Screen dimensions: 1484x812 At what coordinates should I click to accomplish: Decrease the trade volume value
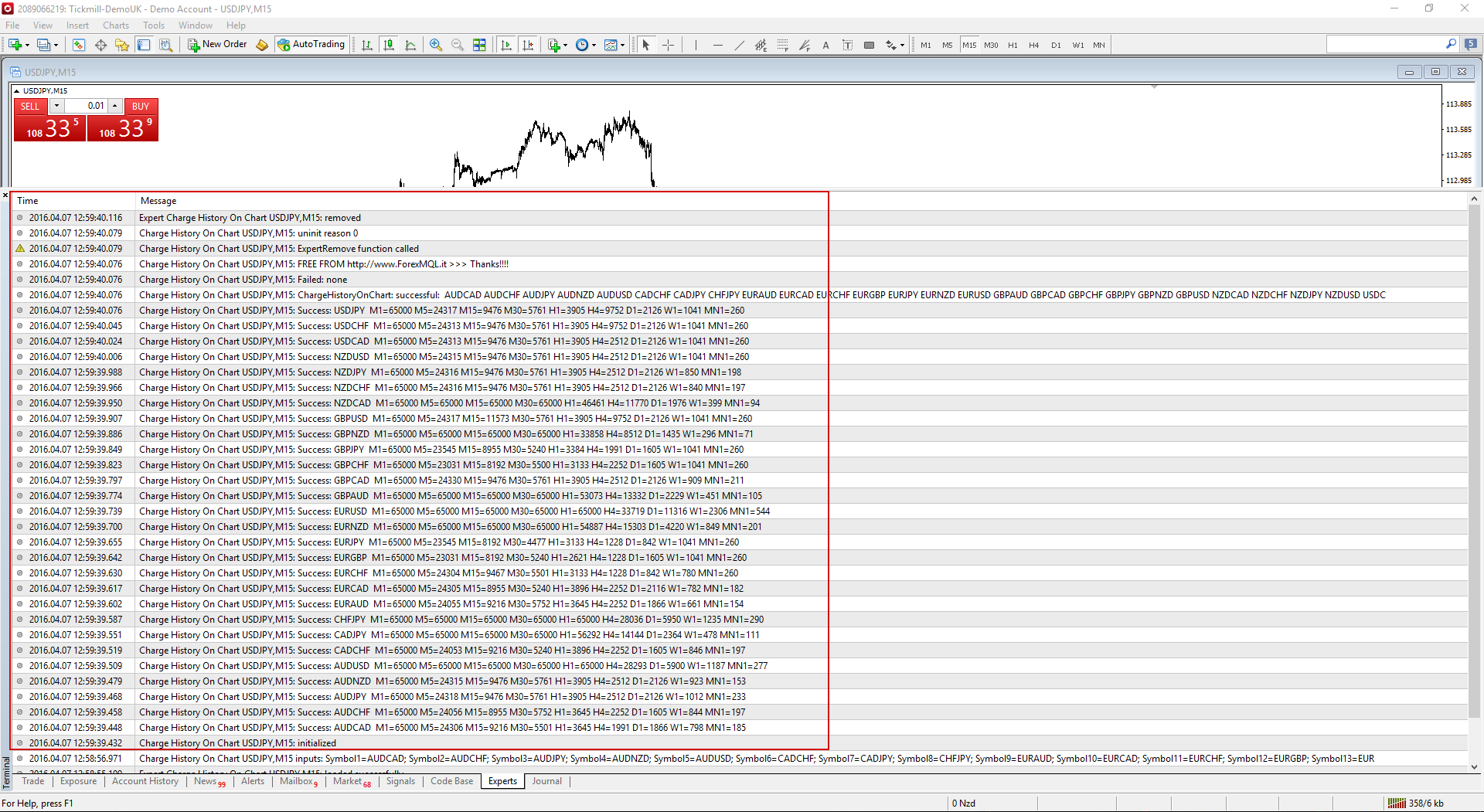tap(56, 106)
